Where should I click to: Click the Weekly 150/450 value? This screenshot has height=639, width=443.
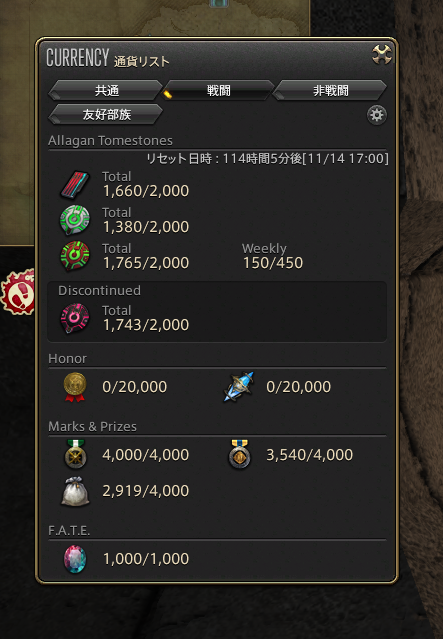[273, 263]
